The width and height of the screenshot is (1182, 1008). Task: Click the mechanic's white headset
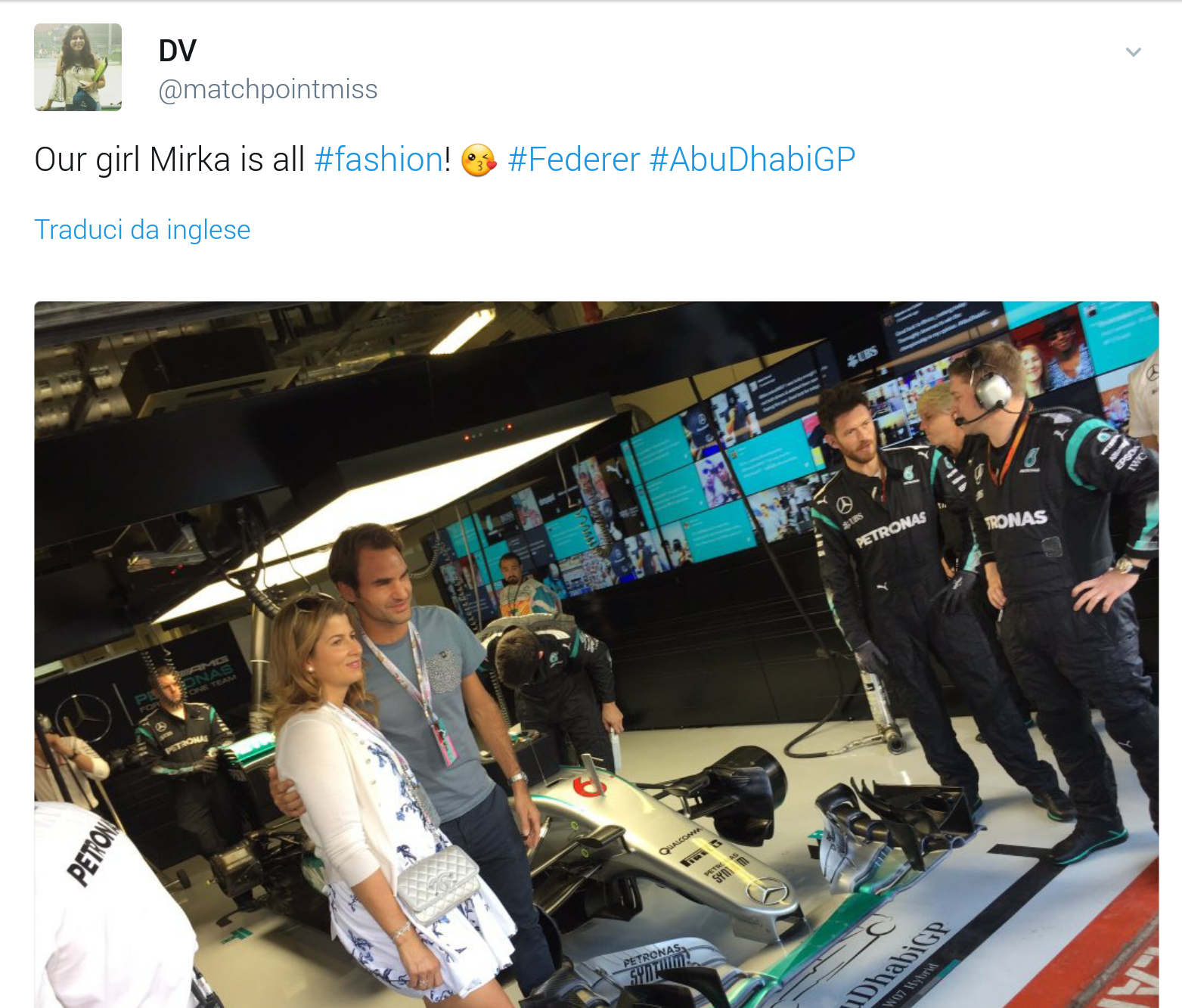(x=991, y=390)
